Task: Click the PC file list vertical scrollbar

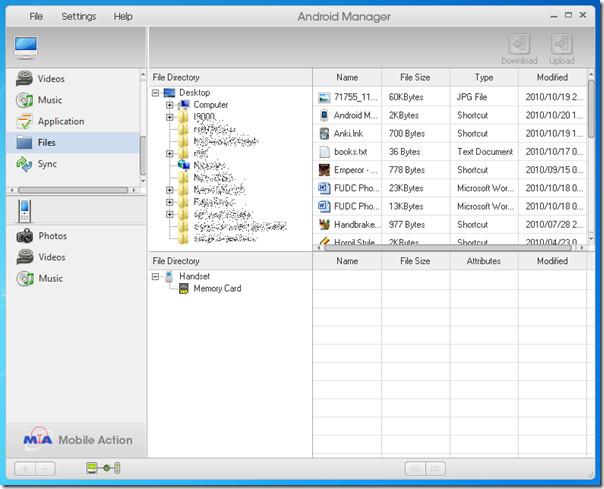Action: pyautogui.click(x=591, y=109)
